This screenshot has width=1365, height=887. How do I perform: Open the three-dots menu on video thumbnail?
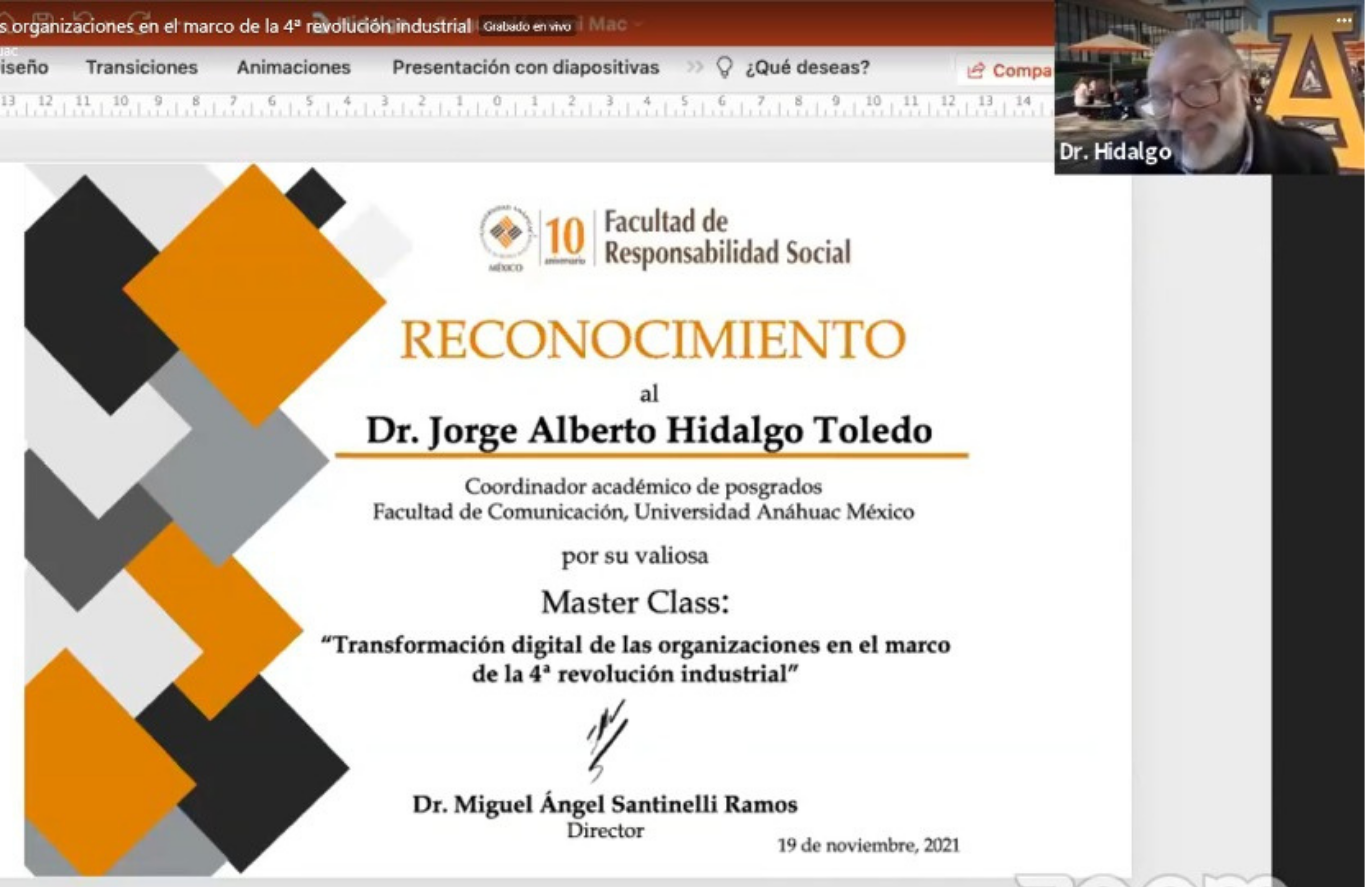click(1343, 21)
